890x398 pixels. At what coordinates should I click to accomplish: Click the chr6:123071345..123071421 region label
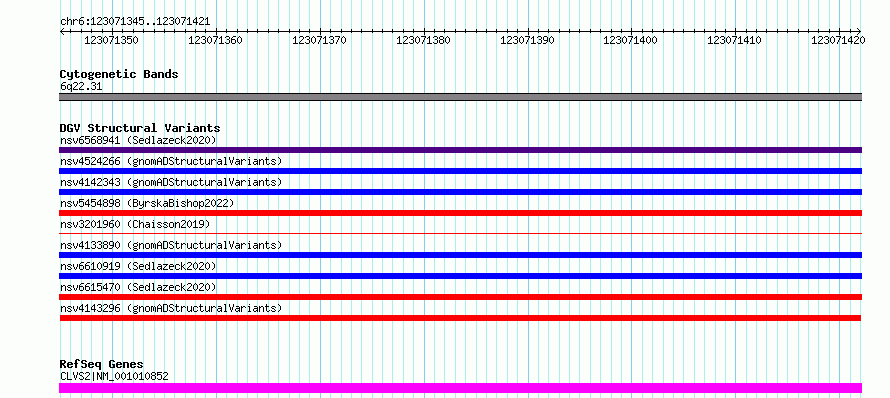coord(135,22)
